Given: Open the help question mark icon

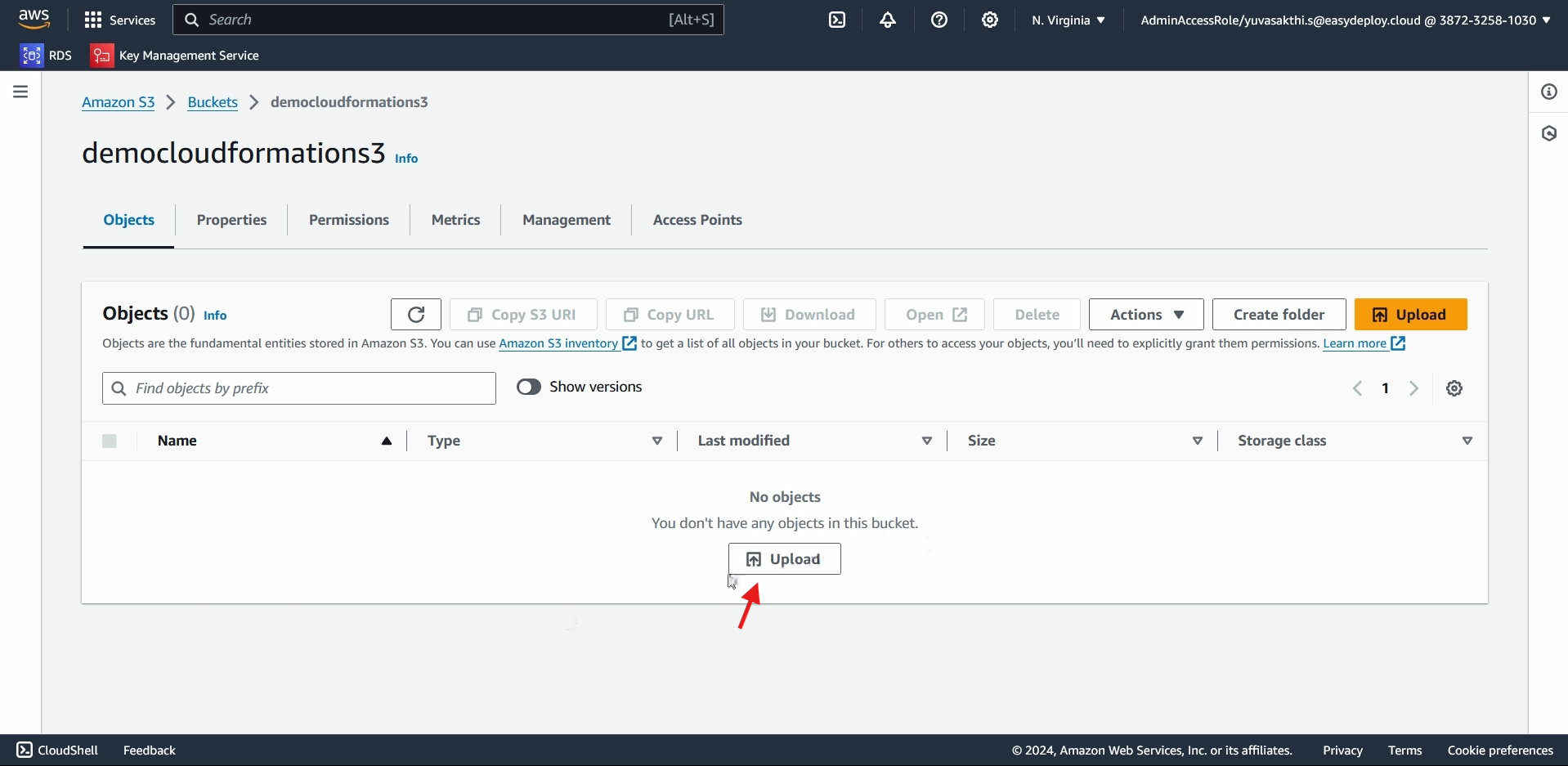Looking at the screenshot, I should click(939, 20).
